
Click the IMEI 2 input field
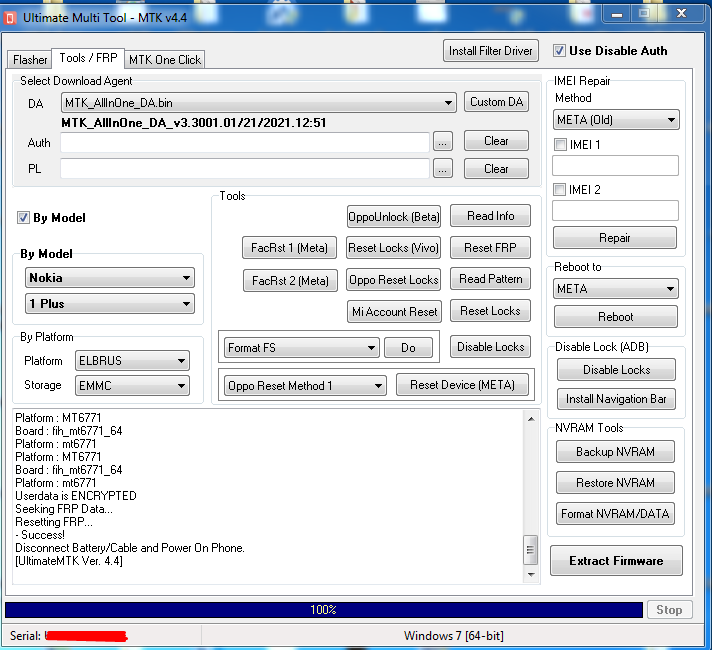point(615,211)
